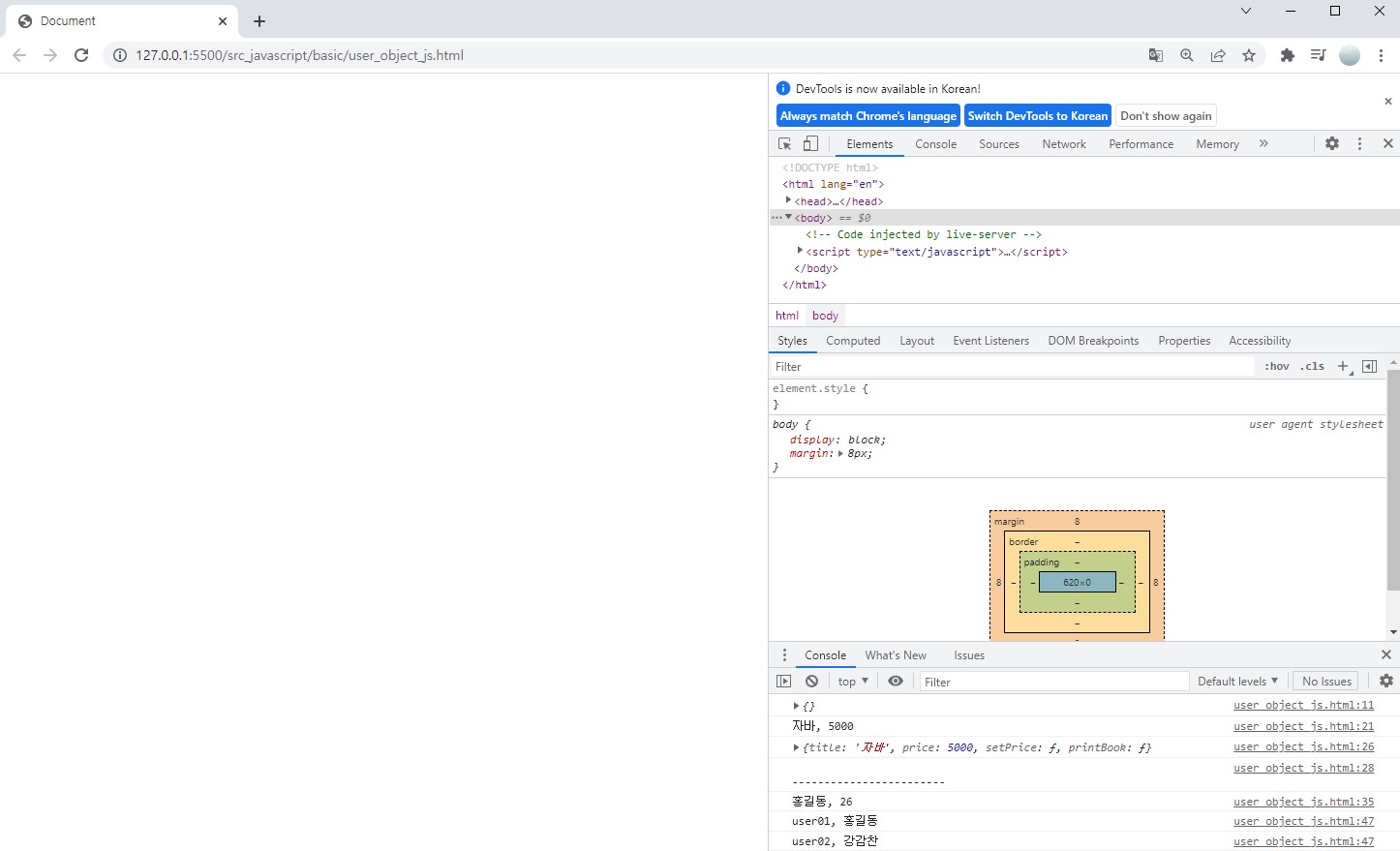The height and width of the screenshot is (851, 1400).
Task: Toggle the computed styles sidebar icon
Action: (1369, 367)
